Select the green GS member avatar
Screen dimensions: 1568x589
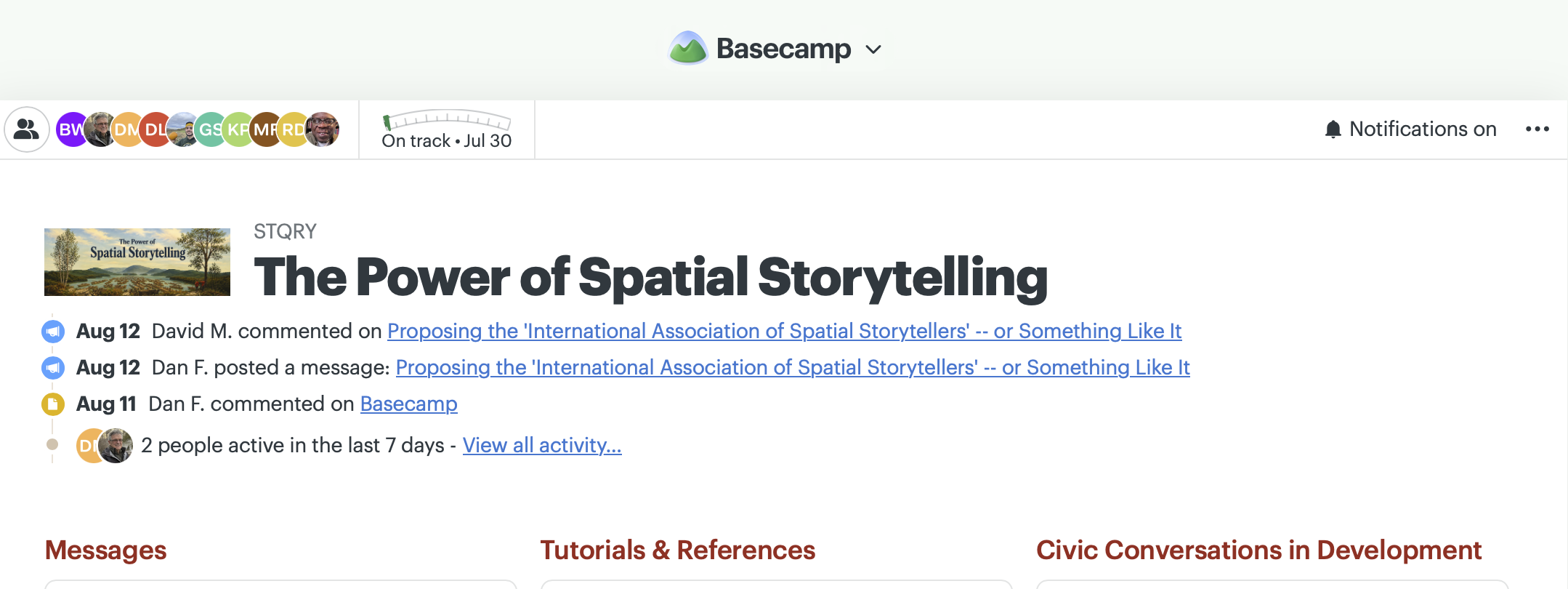[x=209, y=129]
